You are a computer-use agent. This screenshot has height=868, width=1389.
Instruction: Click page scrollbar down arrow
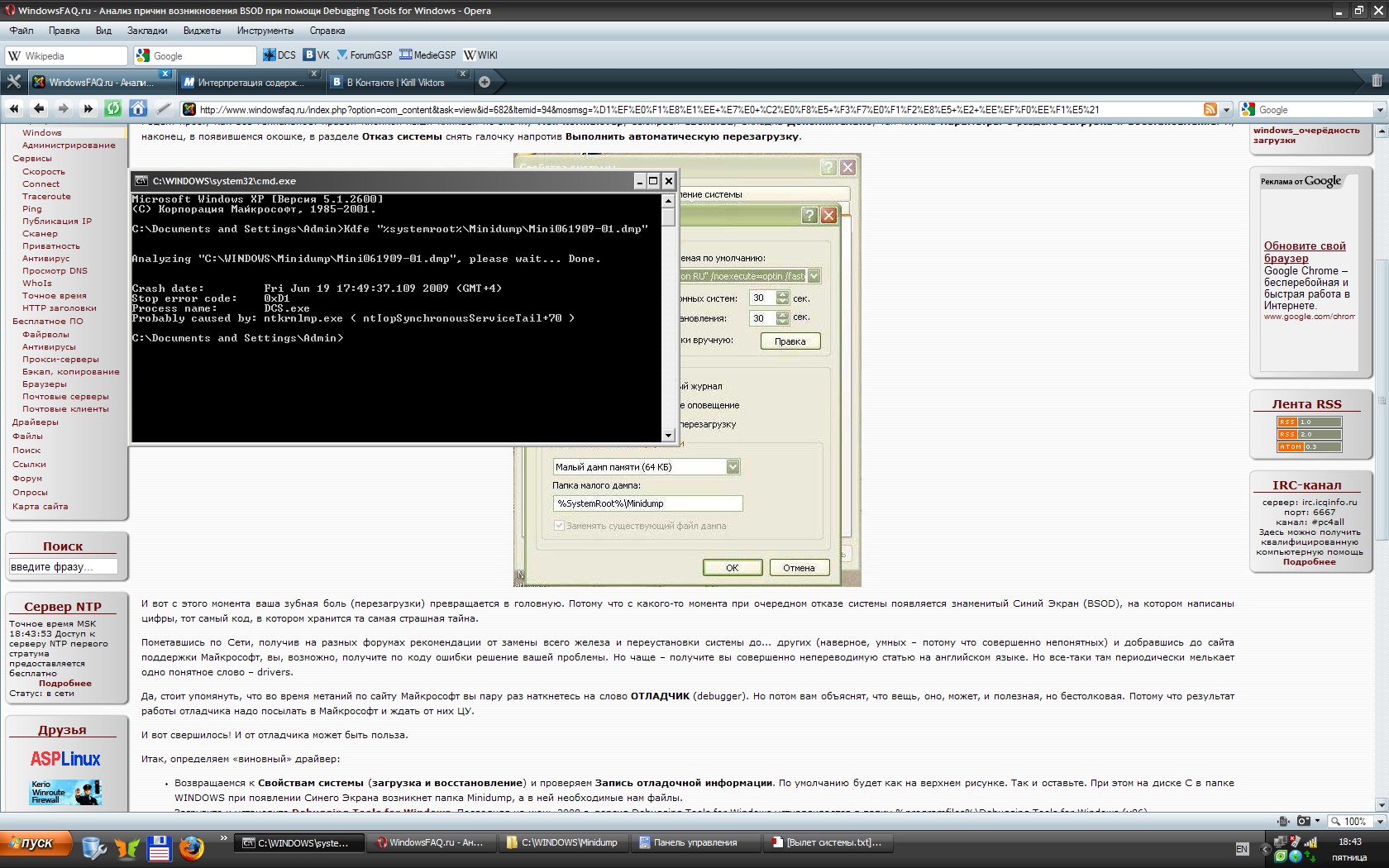[x=1381, y=804]
